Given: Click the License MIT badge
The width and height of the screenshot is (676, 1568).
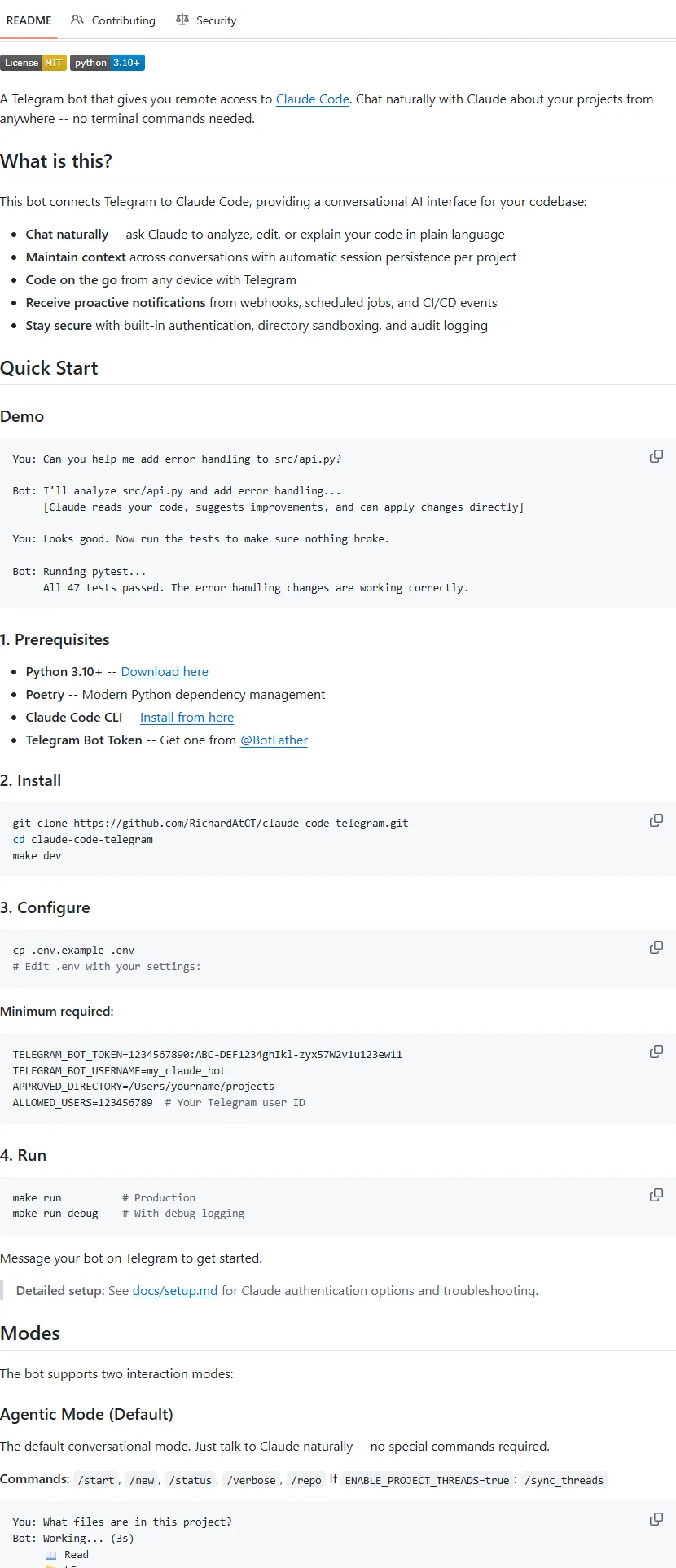Looking at the screenshot, I should point(33,63).
